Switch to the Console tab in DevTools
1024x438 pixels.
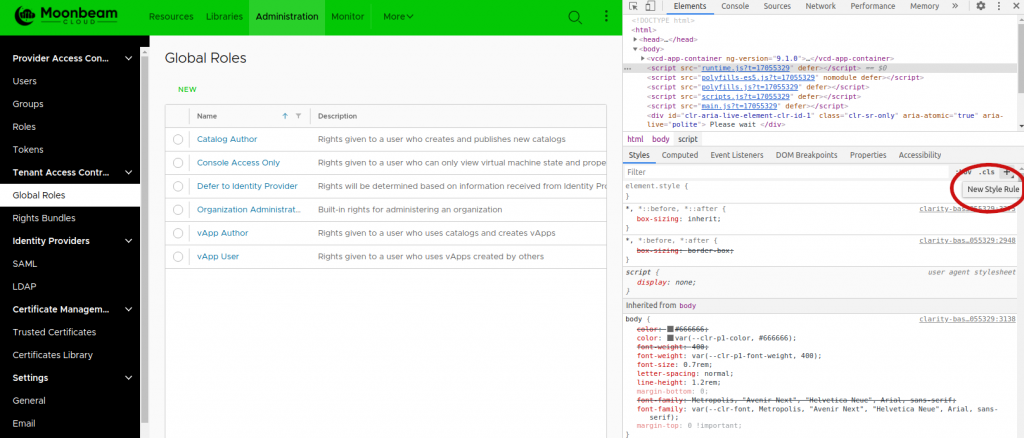click(x=735, y=6)
